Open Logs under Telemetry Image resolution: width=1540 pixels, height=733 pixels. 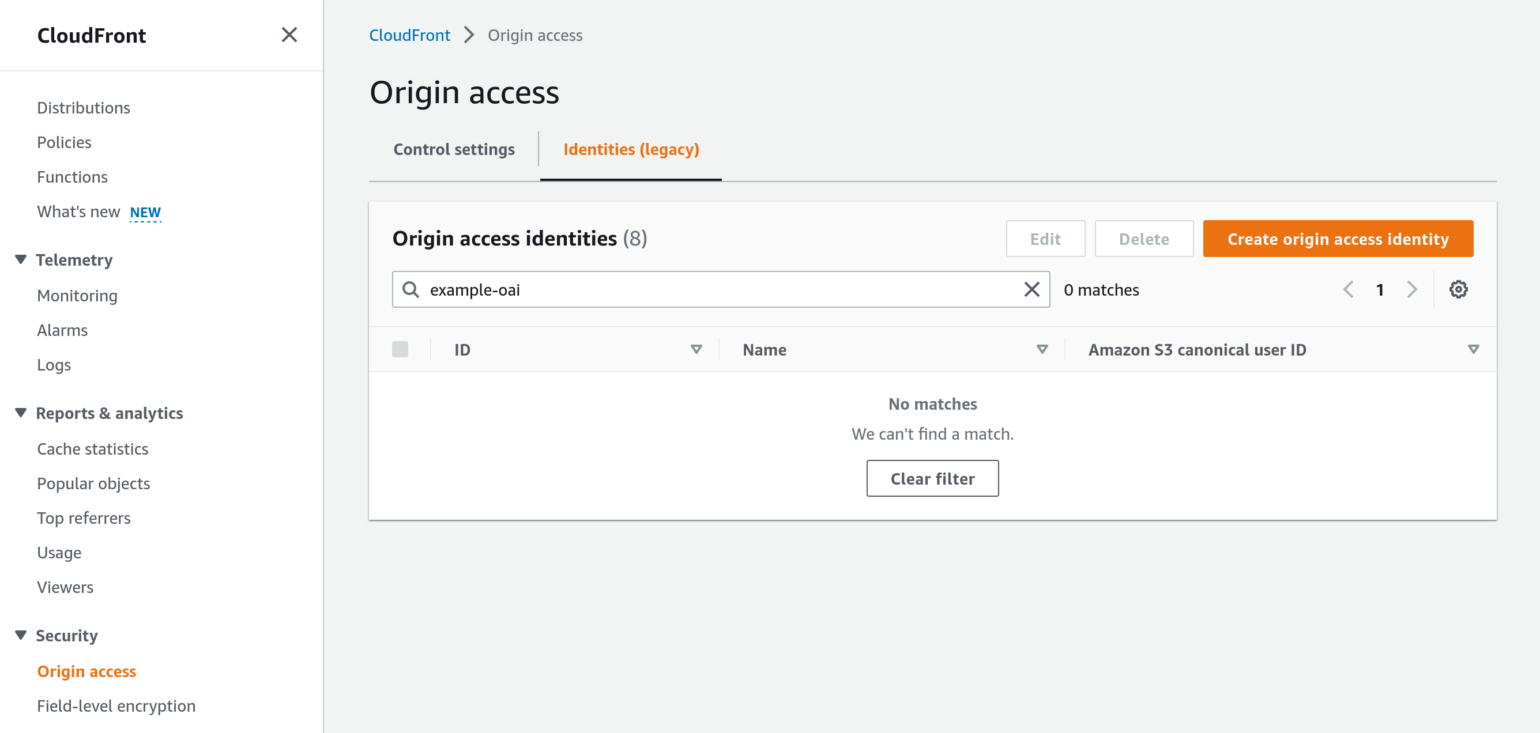pos(54,365)
